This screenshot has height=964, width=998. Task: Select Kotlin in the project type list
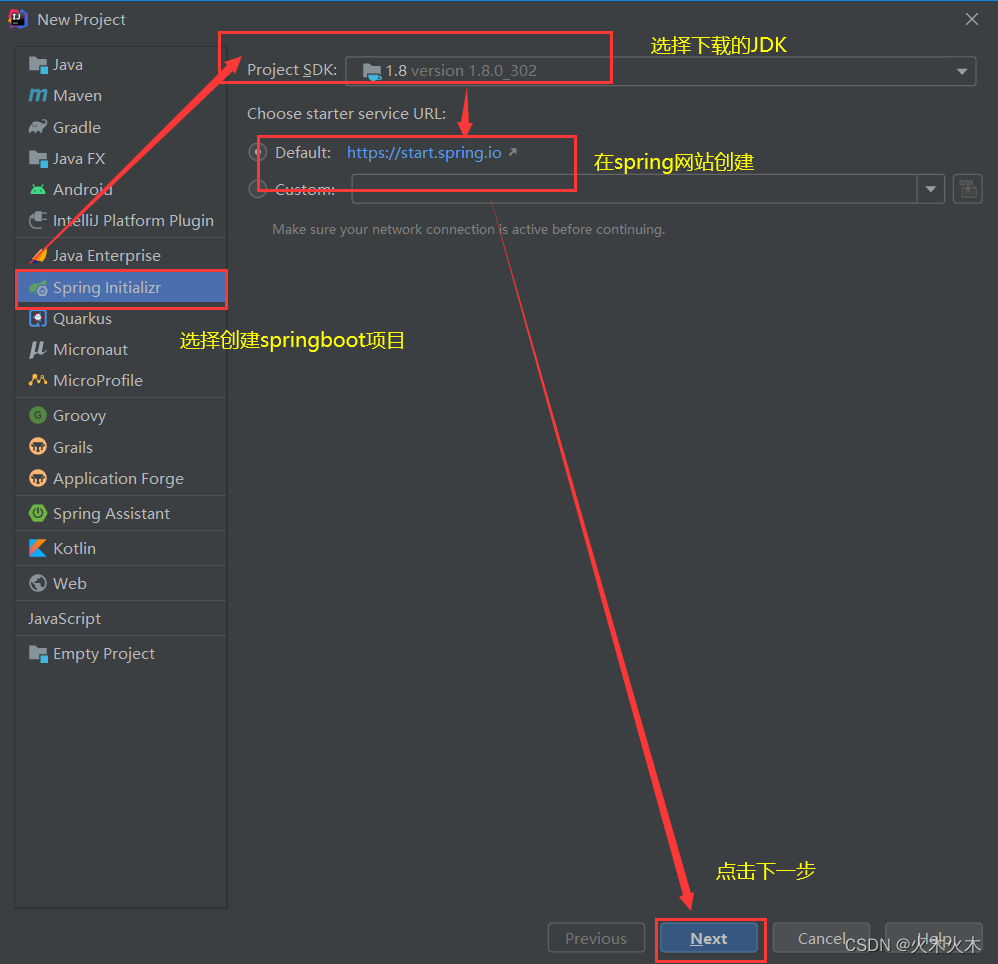point(74,548)
